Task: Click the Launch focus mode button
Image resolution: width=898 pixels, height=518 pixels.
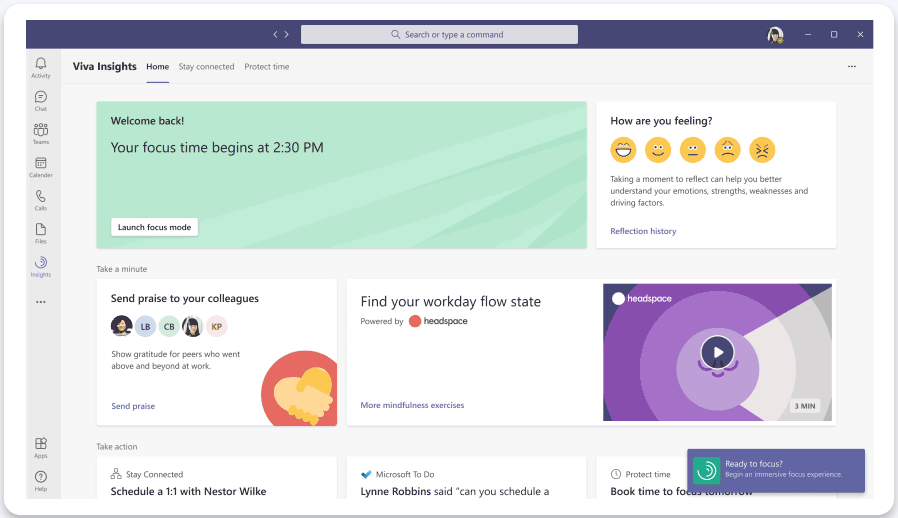Action: pos(154,227)
